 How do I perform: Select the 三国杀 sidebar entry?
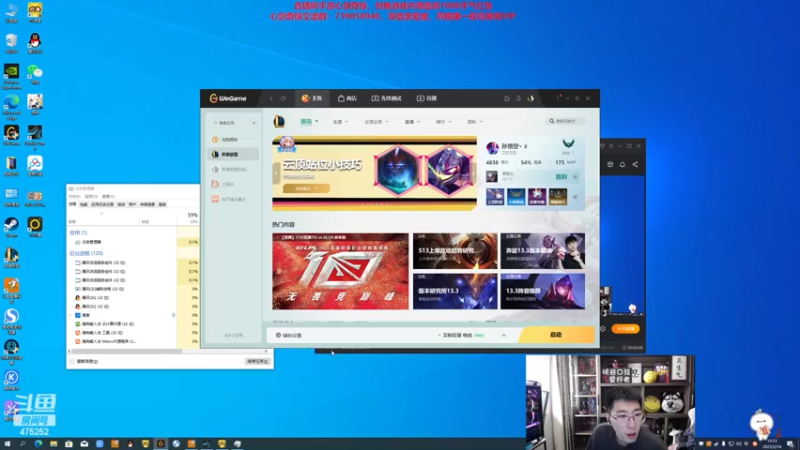point(233,184)
